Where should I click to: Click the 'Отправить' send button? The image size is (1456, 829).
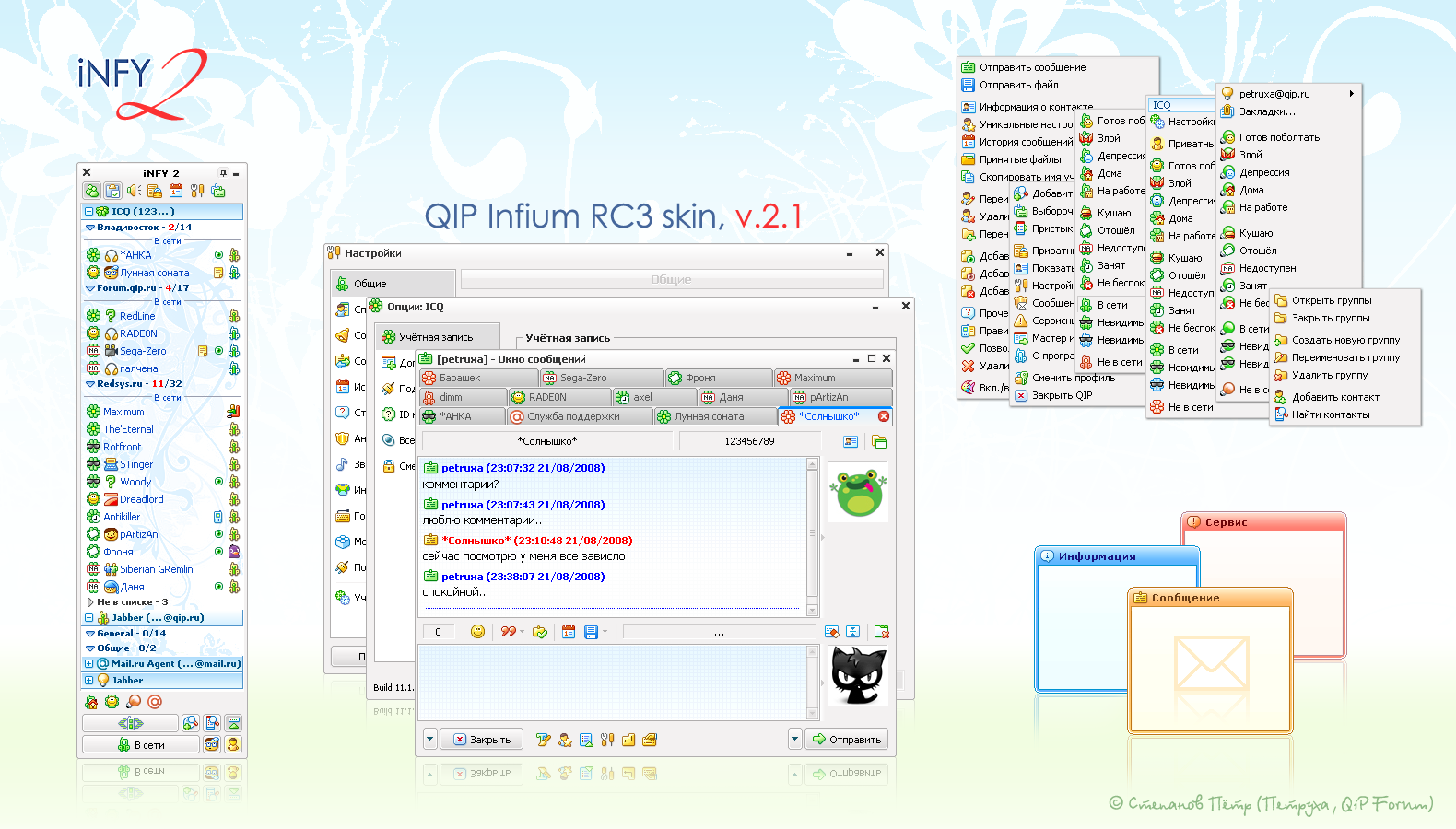846,740
